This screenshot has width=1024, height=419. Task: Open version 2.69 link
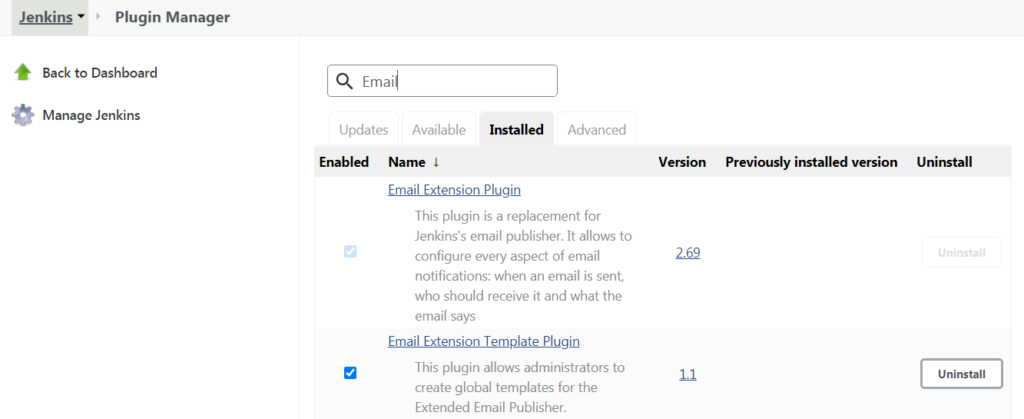coord(688,253)
